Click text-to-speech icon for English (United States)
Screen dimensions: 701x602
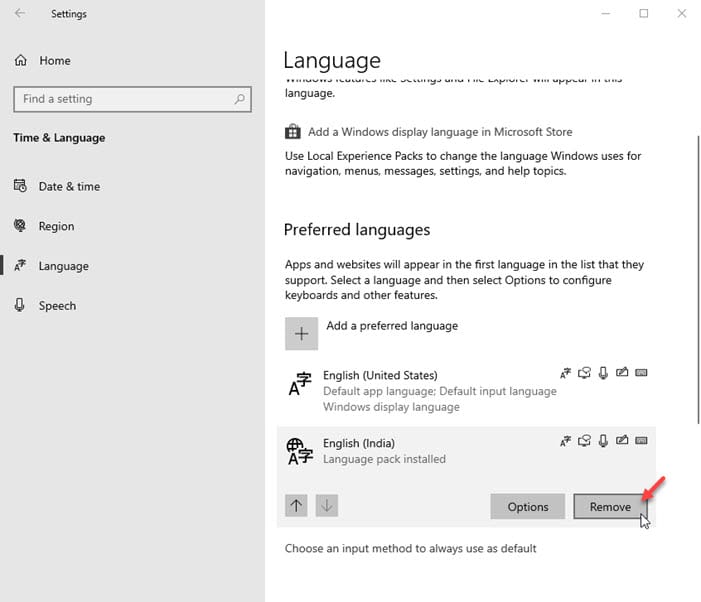[x=584, y=373]
